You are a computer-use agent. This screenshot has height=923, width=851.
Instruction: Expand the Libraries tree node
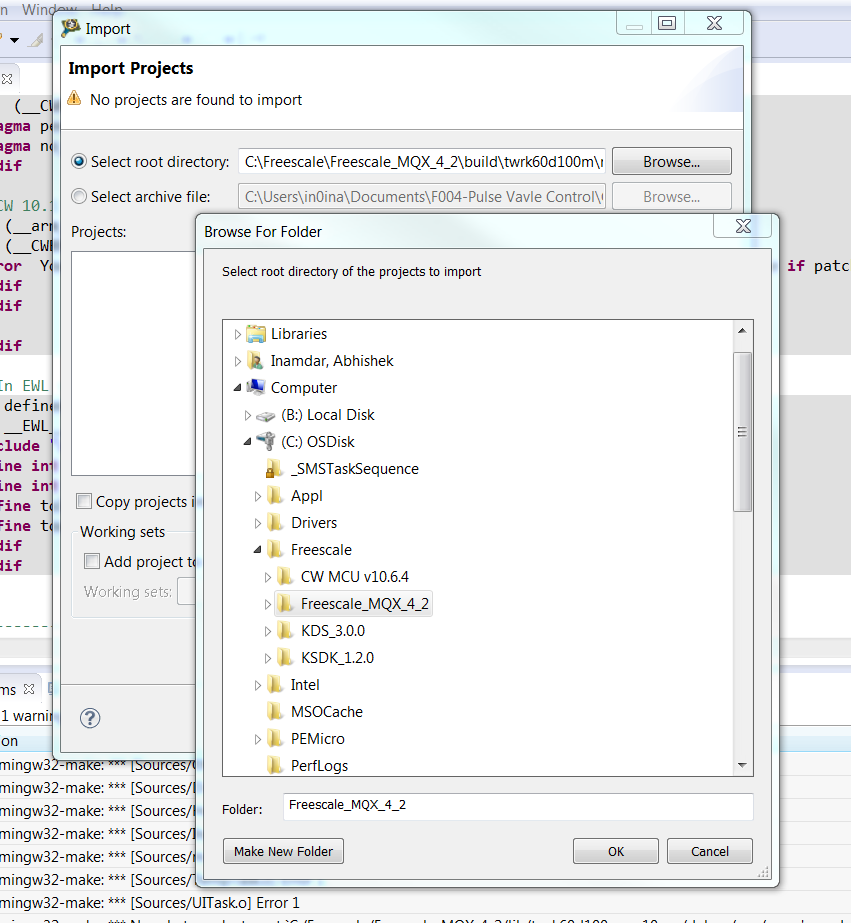(x=237, y=334)
